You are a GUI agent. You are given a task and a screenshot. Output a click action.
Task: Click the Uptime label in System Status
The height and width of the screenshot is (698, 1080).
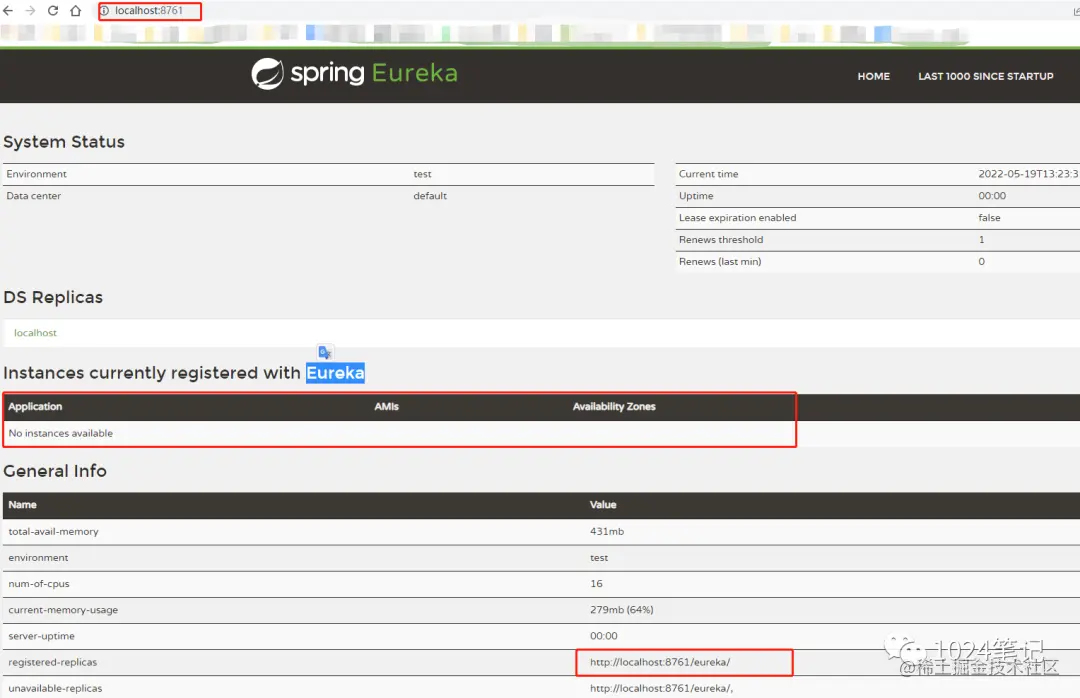tap(696, 196)
